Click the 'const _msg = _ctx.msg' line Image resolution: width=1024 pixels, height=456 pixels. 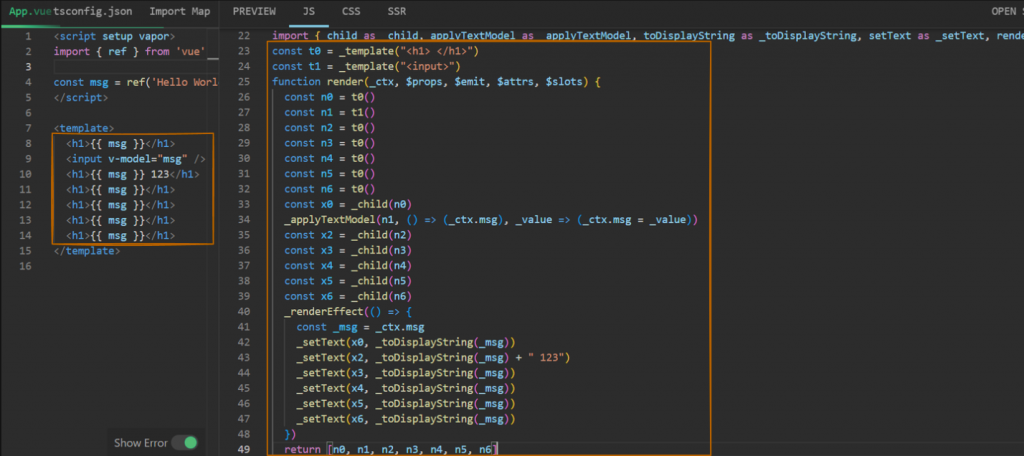(360, 327)
